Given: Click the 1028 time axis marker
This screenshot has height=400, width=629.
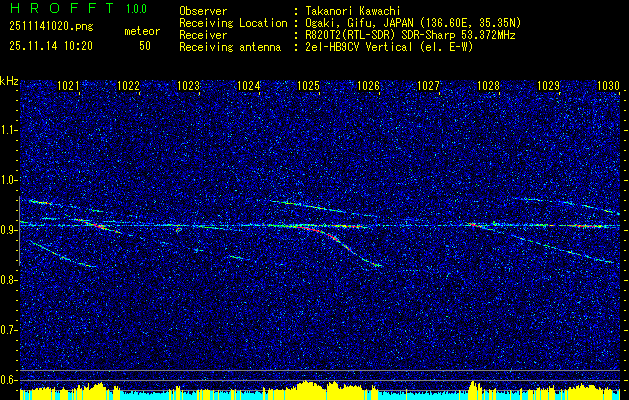Looking at the screenshot, I should click(x=489, y=85).
